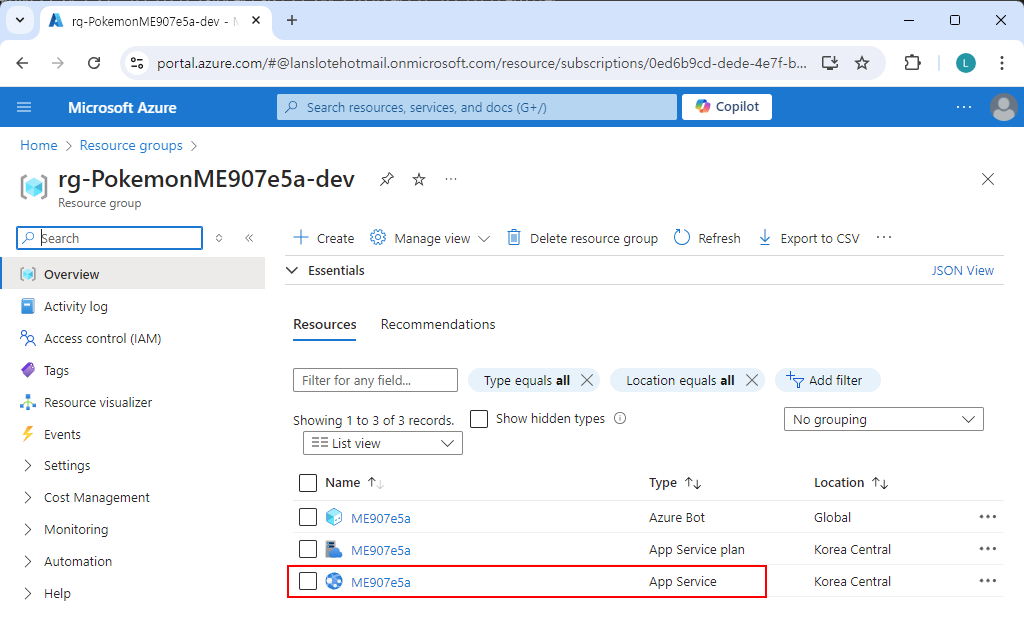This screenshot has width=1024, height=627.
Task: Add resource group to favorites star
Action: 419,179
